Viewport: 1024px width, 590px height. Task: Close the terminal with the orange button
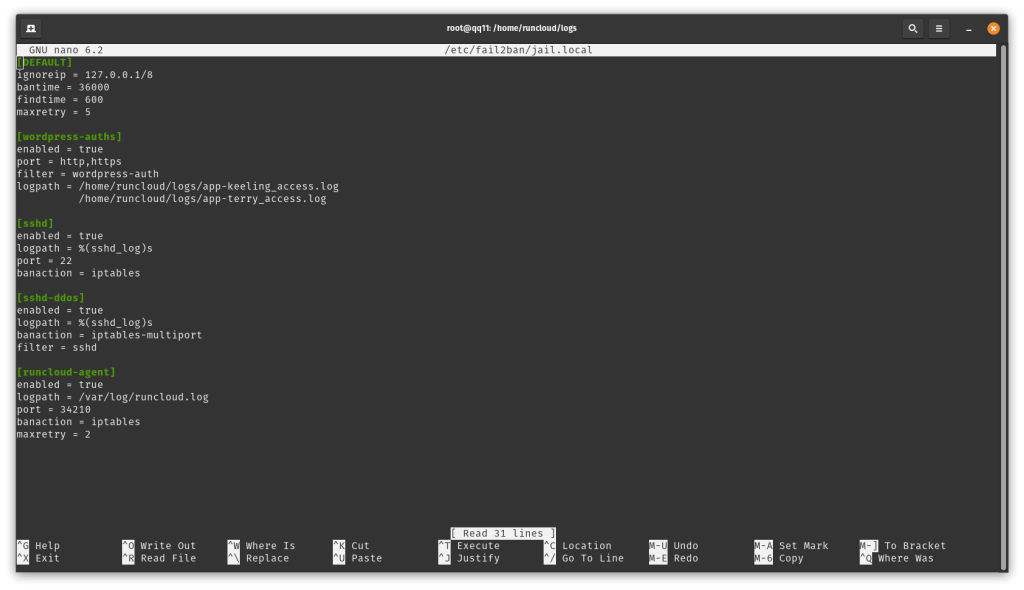pos(992,28)
